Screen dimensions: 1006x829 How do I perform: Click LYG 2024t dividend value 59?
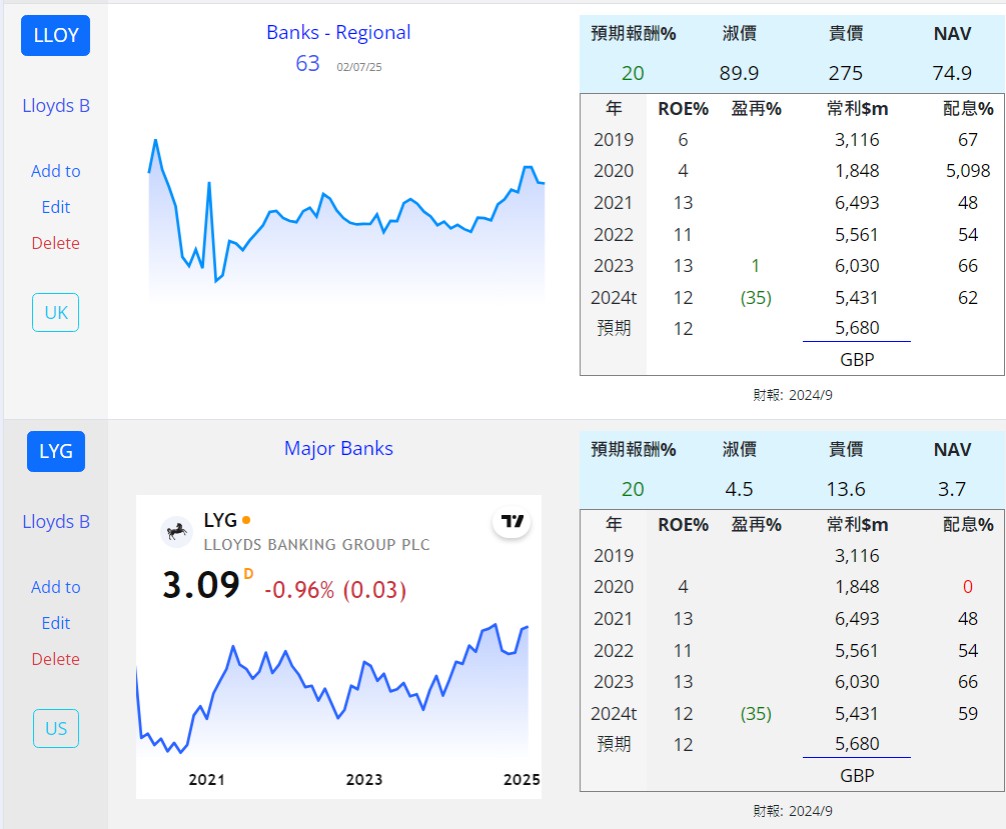tap(968, 714)
